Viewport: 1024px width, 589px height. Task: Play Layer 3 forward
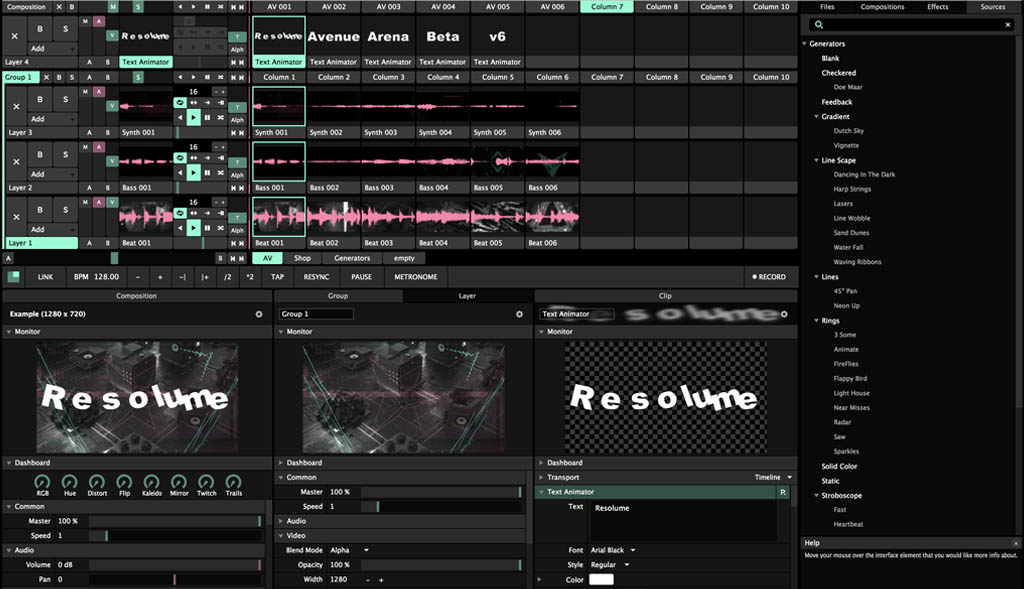(x=193, y=118)
